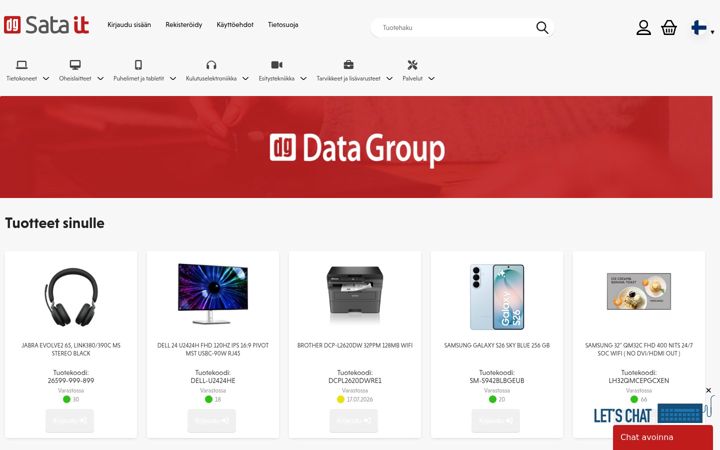Expand the Tarvikkeet ja lisävarusteet chevron
This screenshot has width=720, height=450.
click(x=389, y=79)
